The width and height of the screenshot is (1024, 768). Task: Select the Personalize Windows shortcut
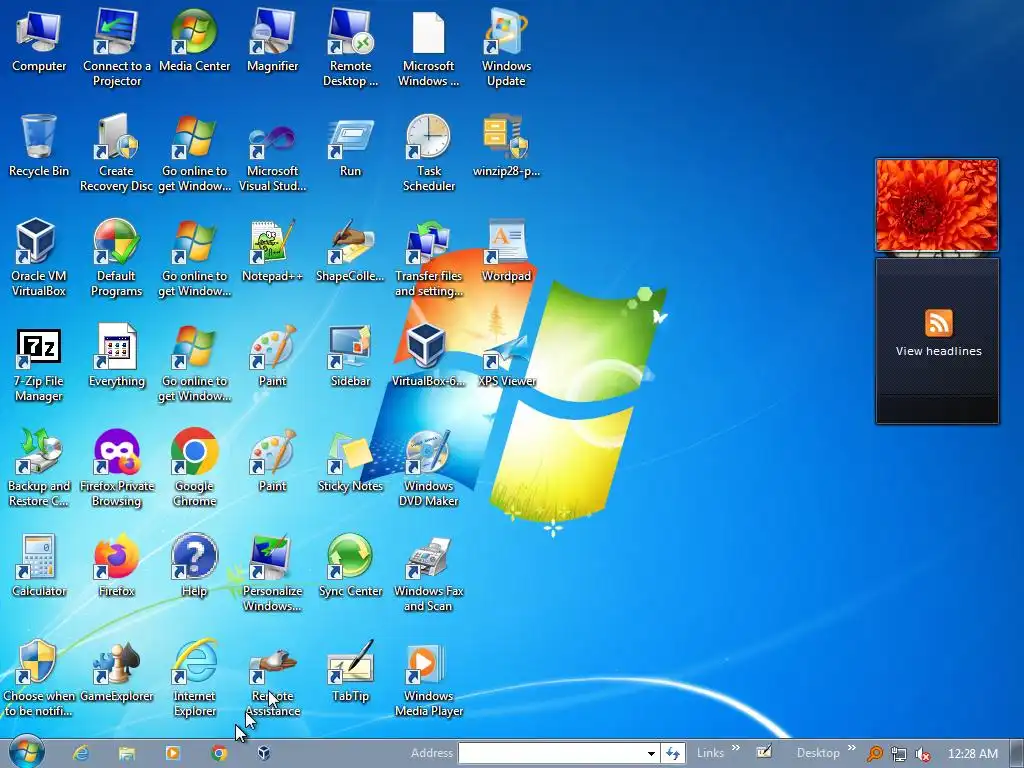[272, 574]
